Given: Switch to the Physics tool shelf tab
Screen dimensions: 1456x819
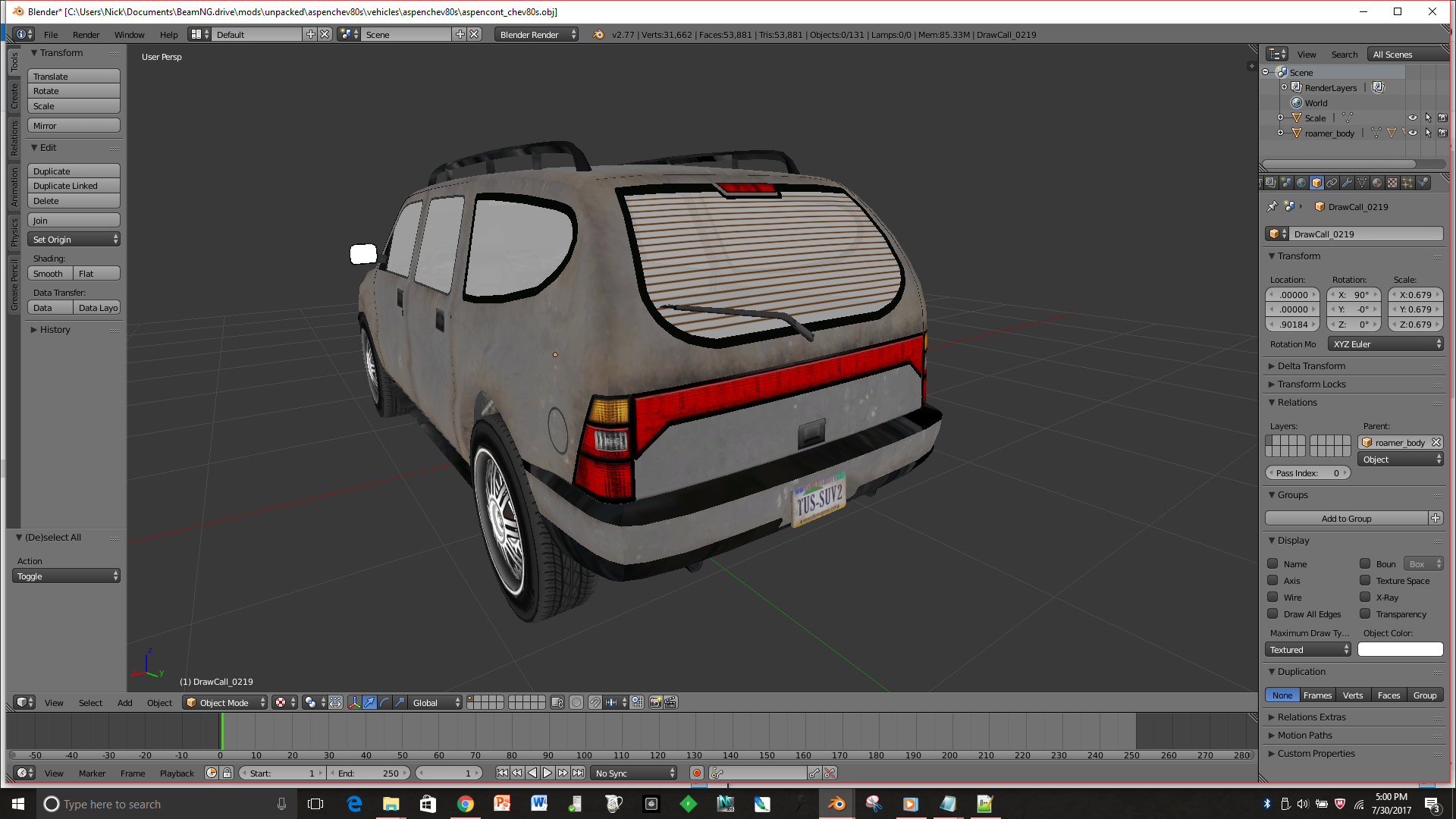Looking at the screenshot, I should pyautogui.click(x=14, y=232).
